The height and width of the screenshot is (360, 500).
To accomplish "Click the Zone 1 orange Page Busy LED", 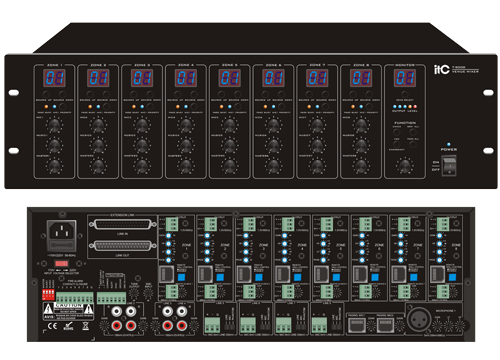I will [46, 107].
